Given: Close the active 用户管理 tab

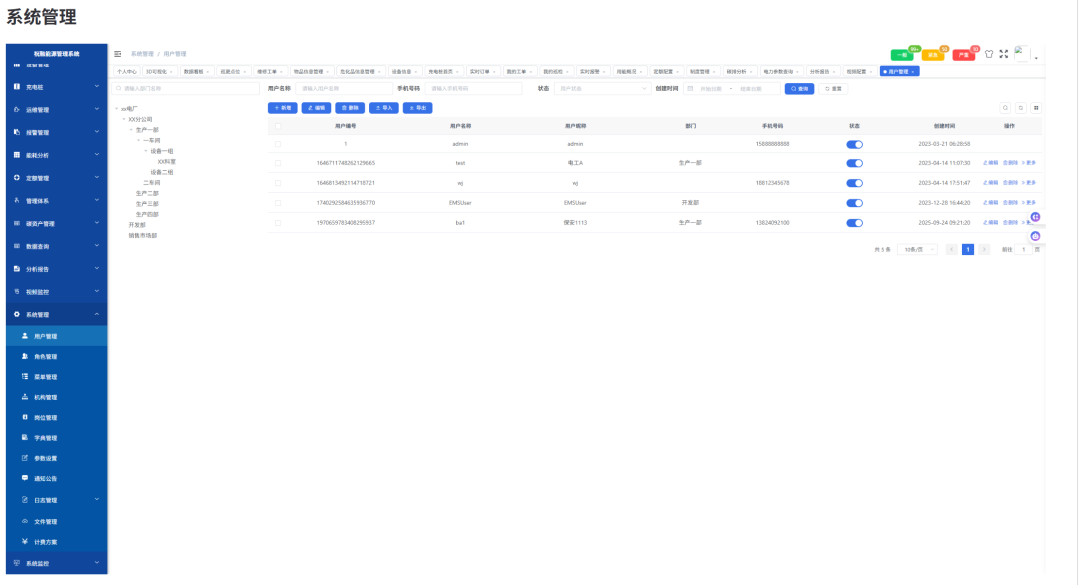Looking at the screenshot, I should click(913, 72).
